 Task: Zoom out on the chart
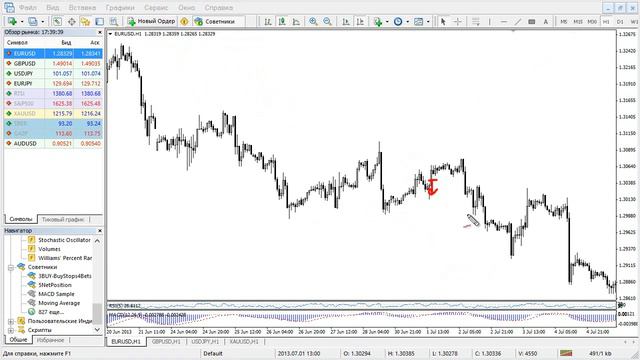327,22
